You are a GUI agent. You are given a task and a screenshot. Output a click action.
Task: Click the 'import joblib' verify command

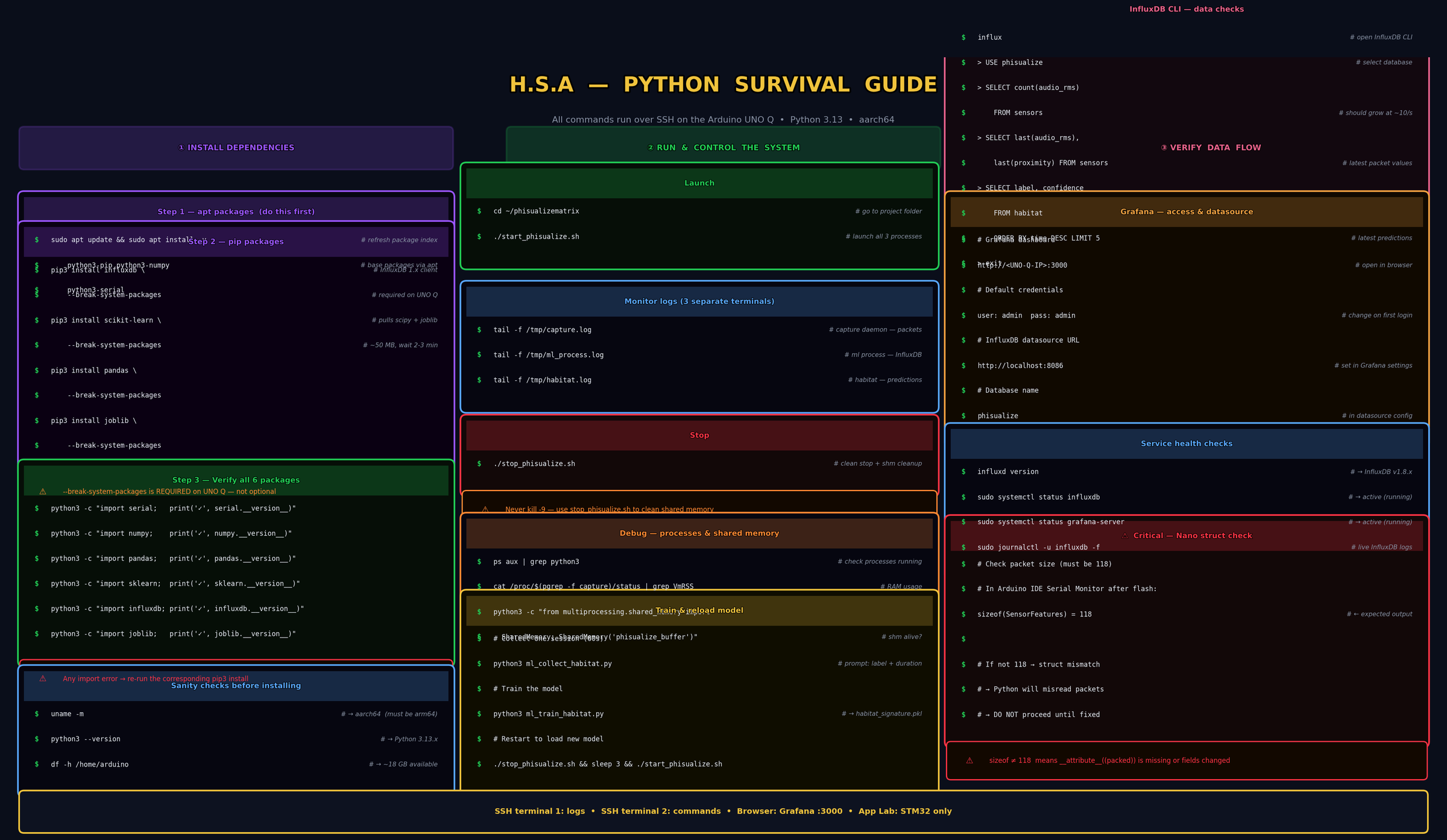click(173, 634)
